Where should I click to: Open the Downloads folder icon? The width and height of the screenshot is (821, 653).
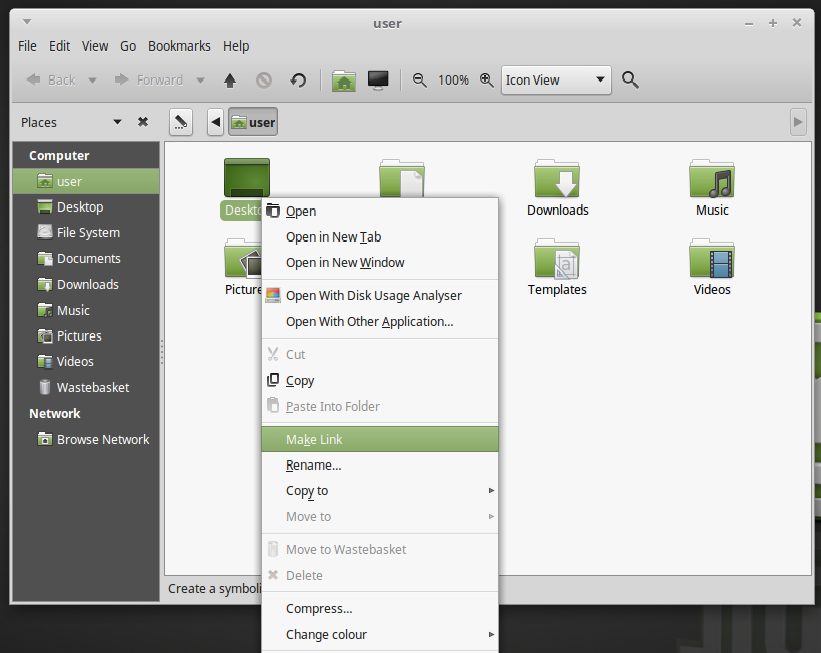(557, 178)
